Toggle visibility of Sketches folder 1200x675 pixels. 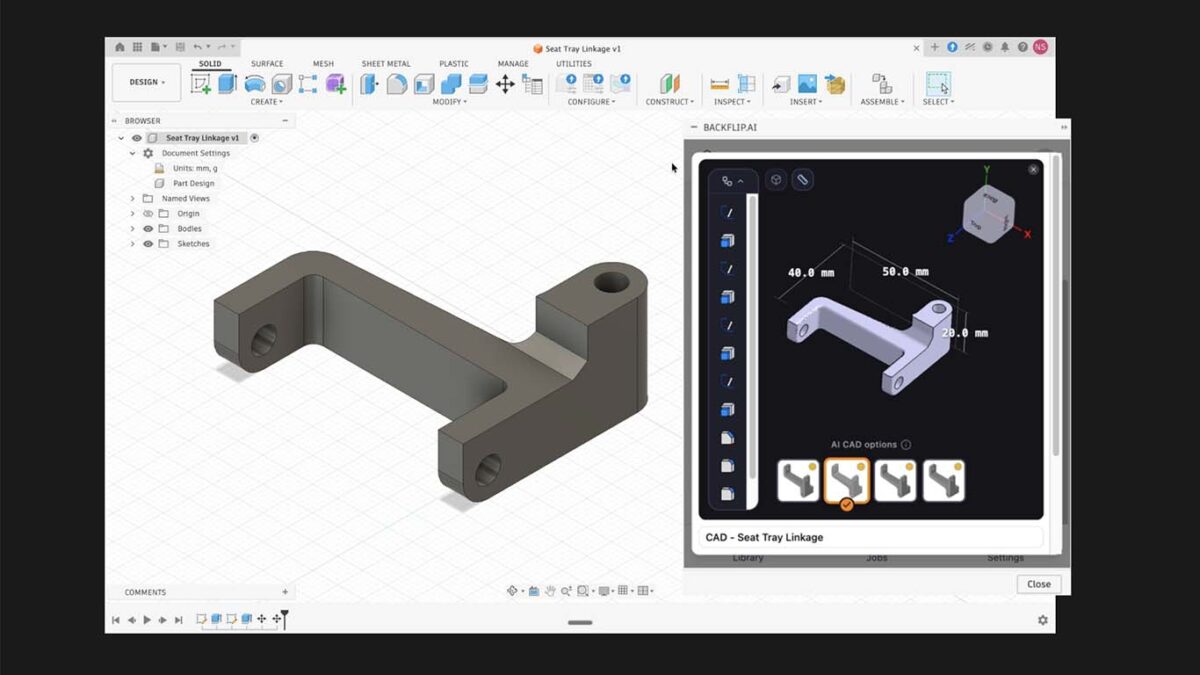coord(148,244)
